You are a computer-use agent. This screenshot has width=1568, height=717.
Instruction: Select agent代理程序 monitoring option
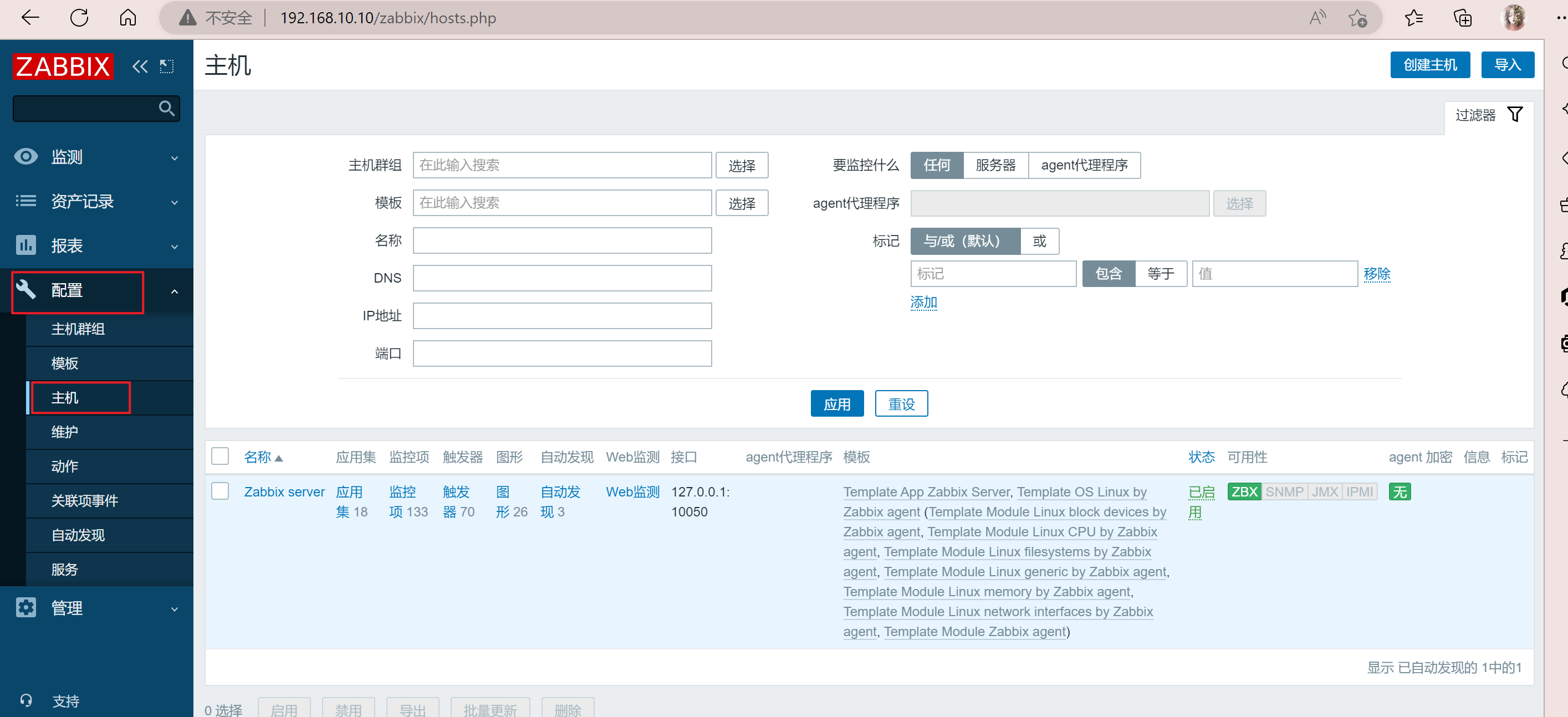point(1084,165)
